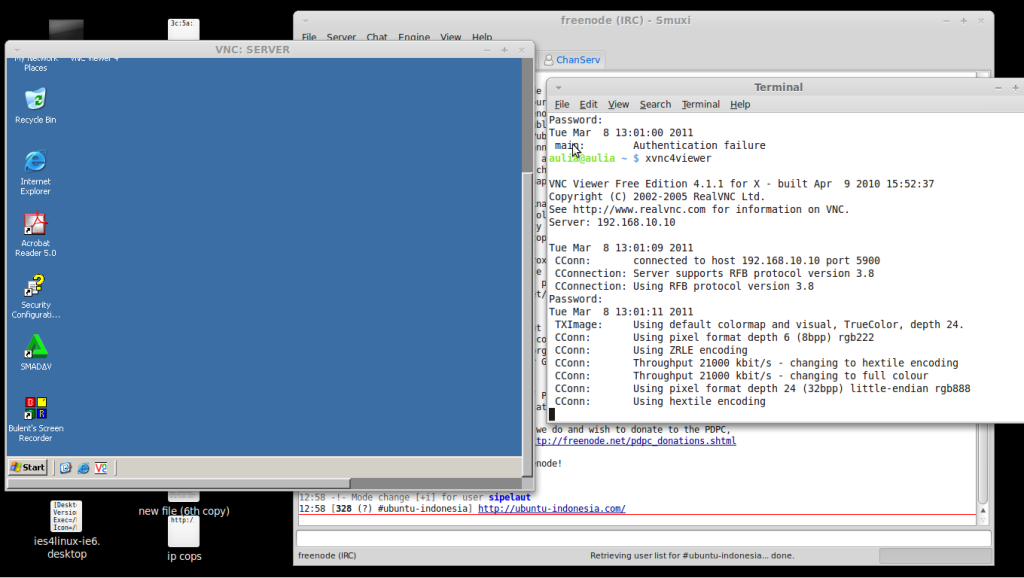Maximize the VNC: SERVER window
Viewport: 1024px width, 578px height.
(x=504, y=50)
